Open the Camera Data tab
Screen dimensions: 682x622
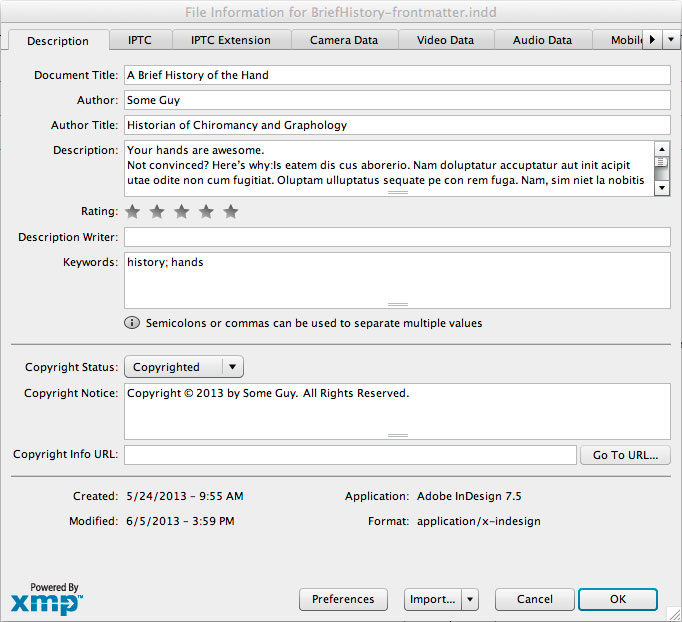[344, 40]
